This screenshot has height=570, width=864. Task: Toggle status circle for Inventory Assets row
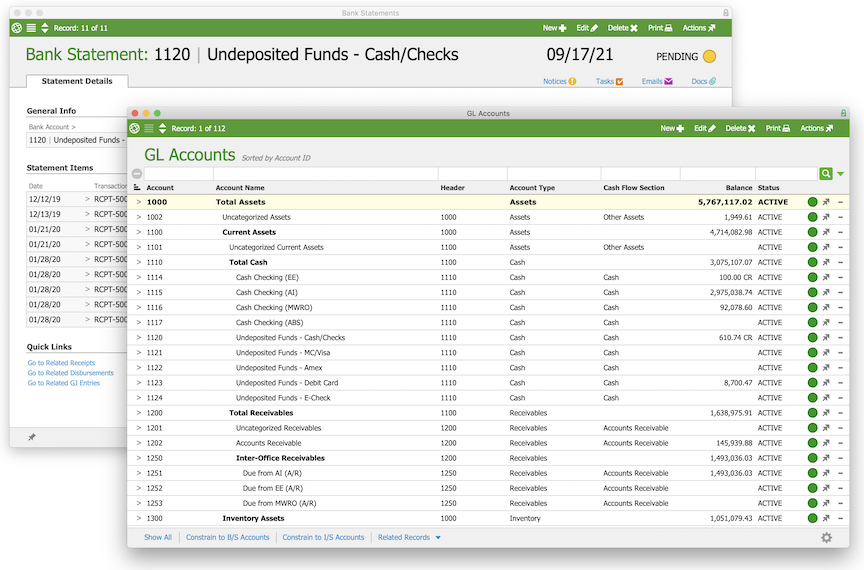click(x=812, y=518)
